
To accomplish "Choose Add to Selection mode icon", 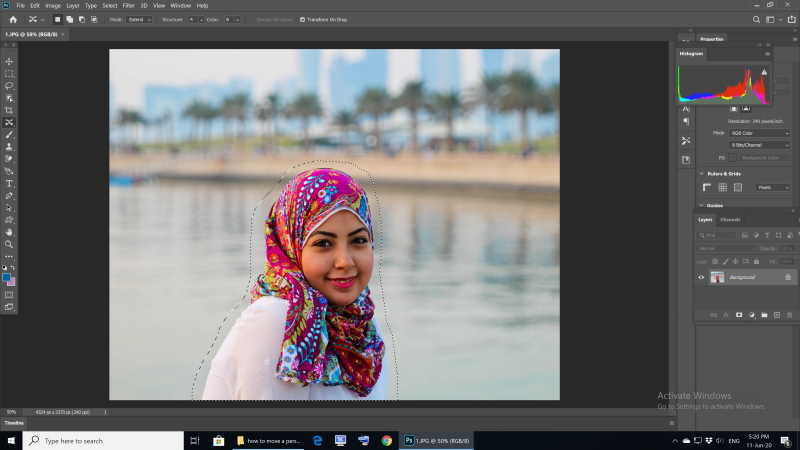I will click(x=69, y=19).
